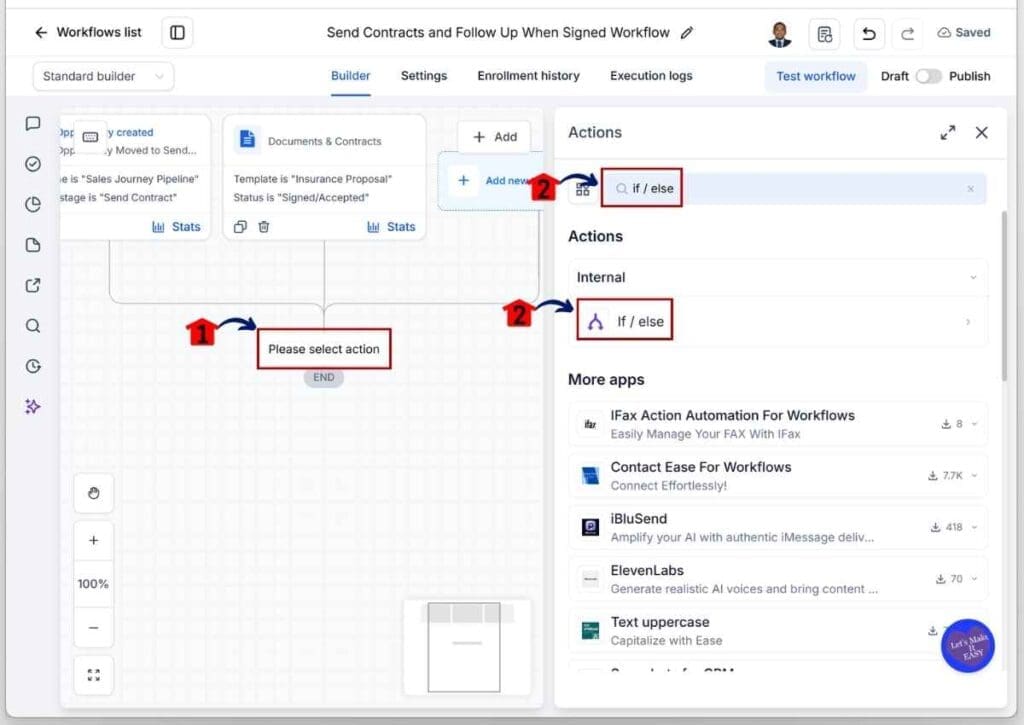Open the Enrollment history tab
Screen dimensions: 1024x725
(528, 76)
